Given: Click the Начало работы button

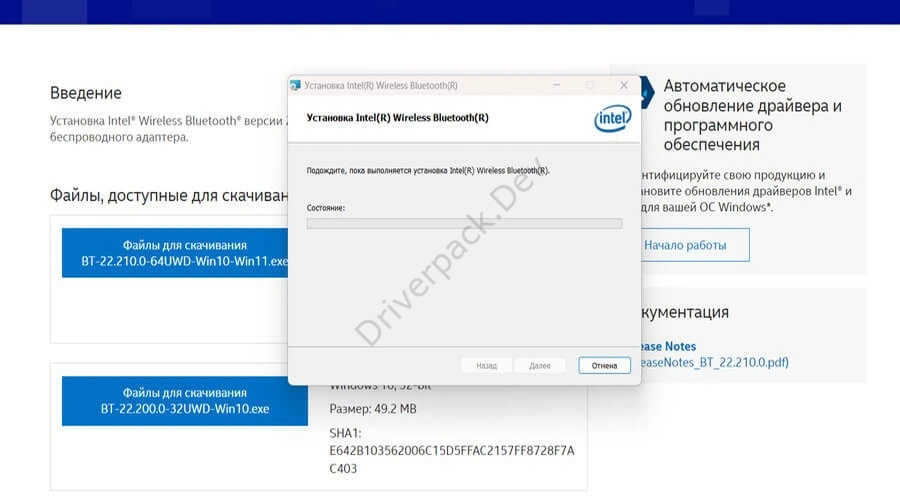Looking at the screenshot, I should point(695,245).
